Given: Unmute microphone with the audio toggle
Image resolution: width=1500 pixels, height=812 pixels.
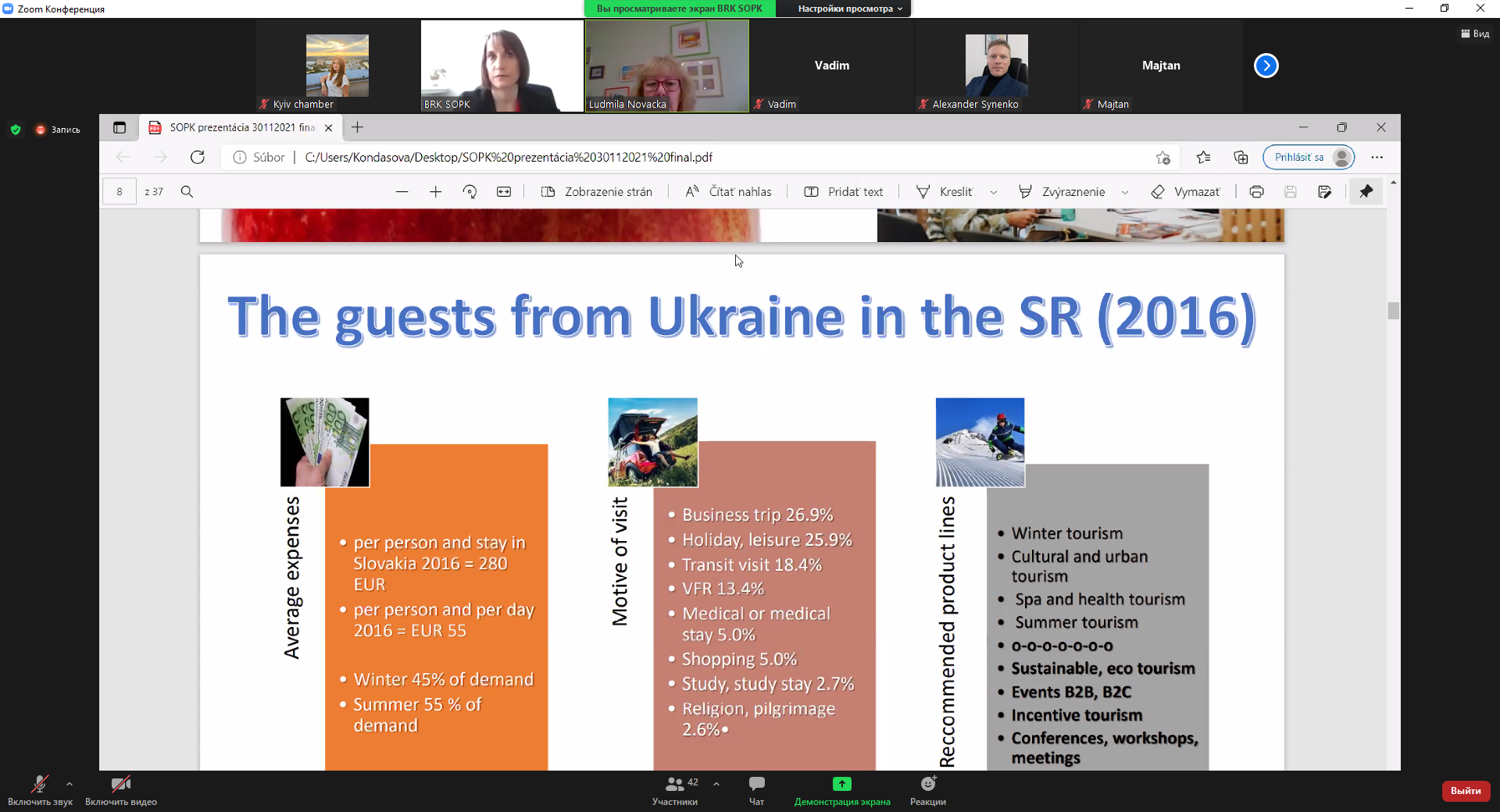Looking at the screenshot, I should tap(39, 784).
